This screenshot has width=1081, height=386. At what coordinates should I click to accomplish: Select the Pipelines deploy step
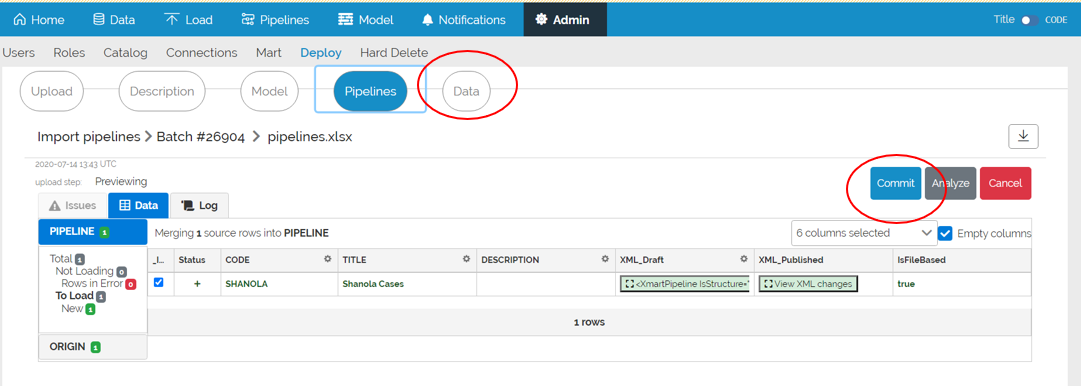point(370,91)
